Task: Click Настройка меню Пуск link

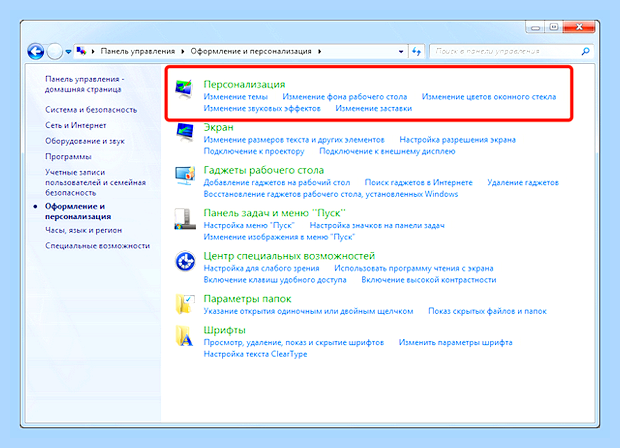Action: (249, 225)
